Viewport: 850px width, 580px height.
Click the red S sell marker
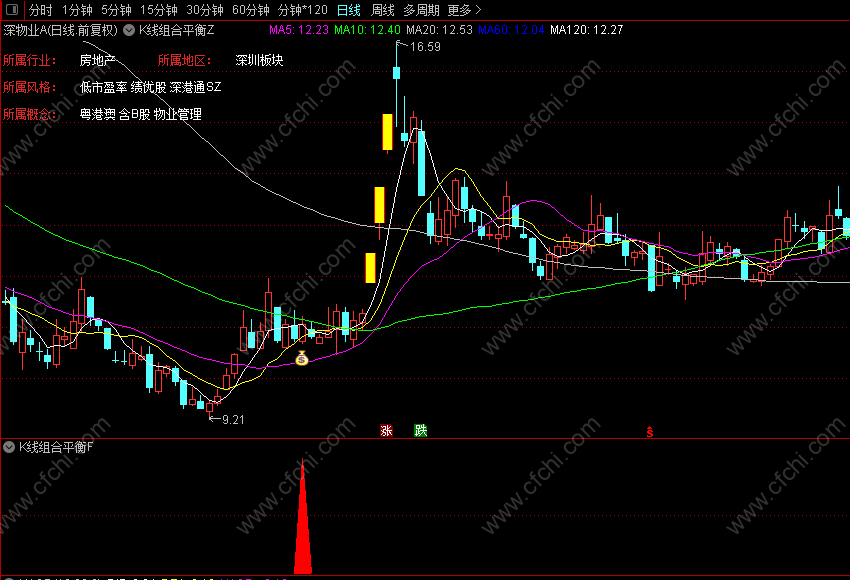coord(649,431)
